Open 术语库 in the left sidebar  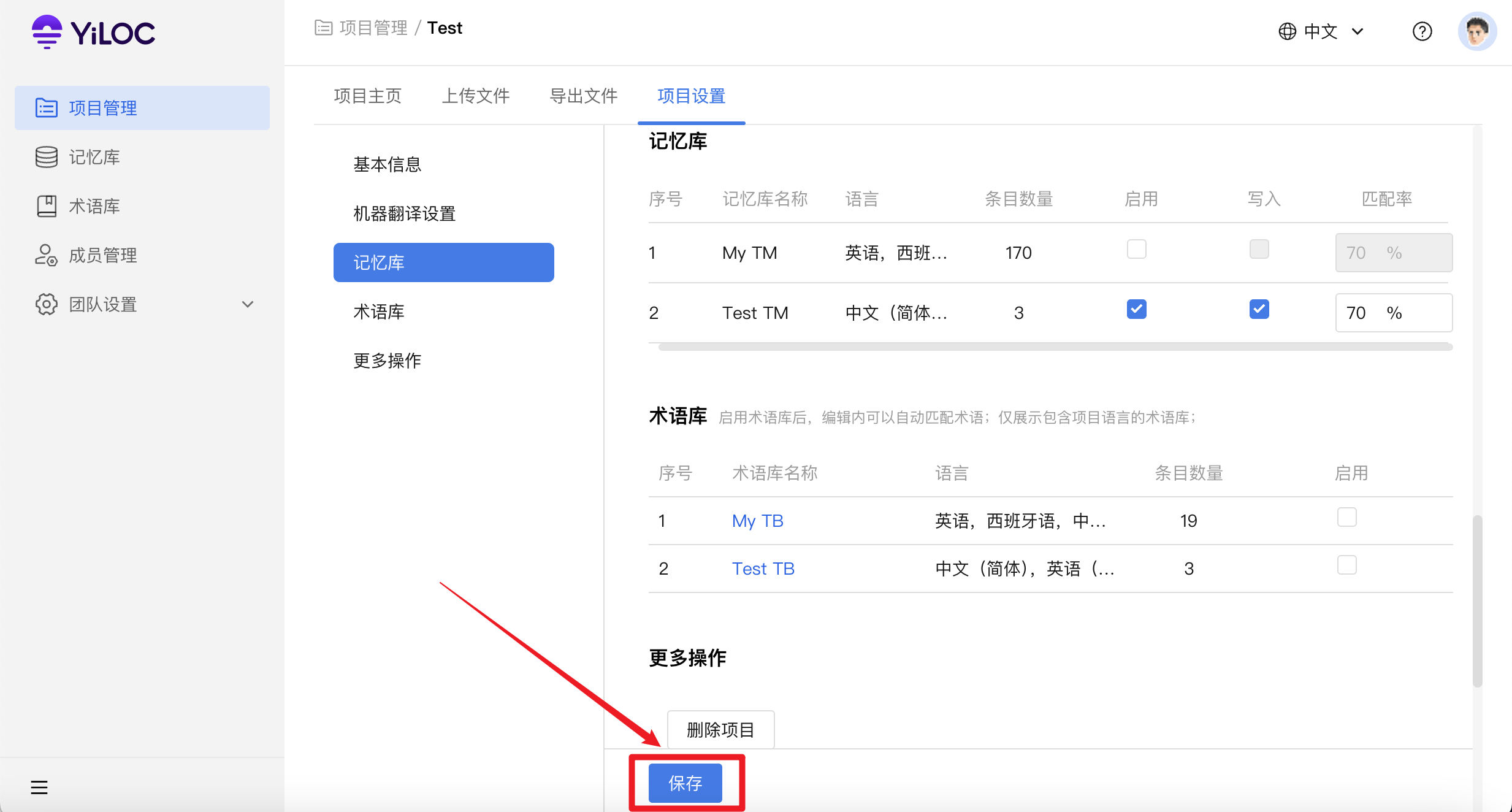click(142, 206)
